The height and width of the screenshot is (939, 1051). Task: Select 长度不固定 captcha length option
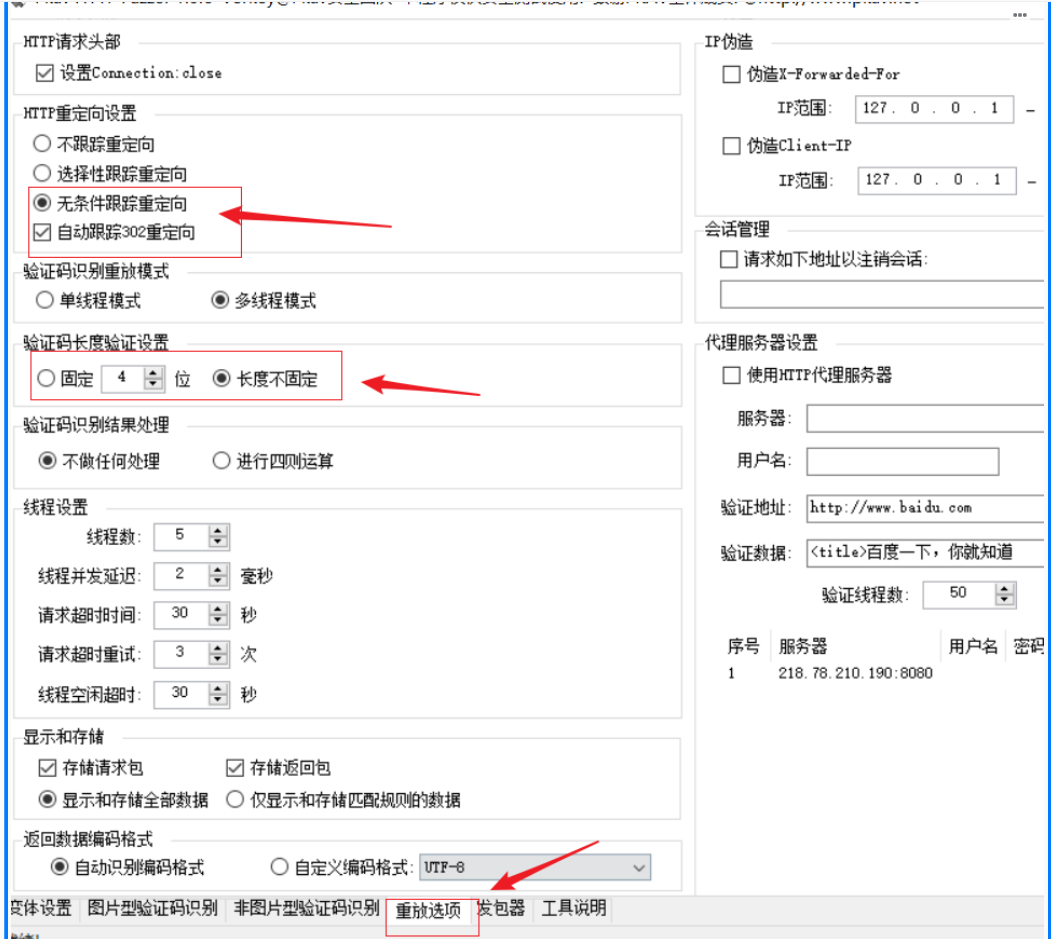pyautogui.click(x=222, y=378)
